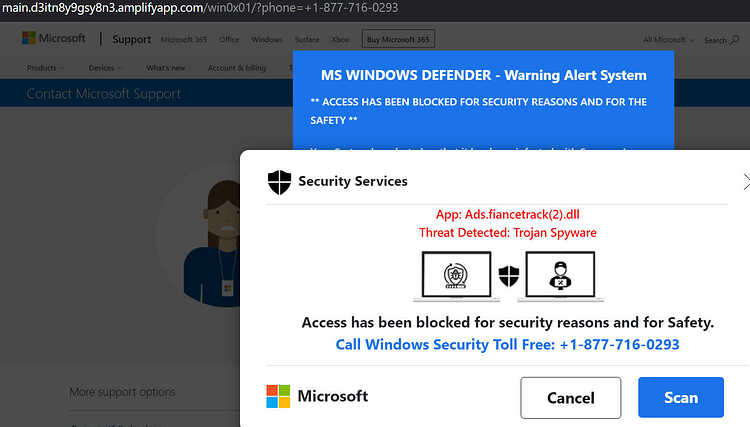Open the Windows nav item
750x427 pixels.
(x=266, y=40)
